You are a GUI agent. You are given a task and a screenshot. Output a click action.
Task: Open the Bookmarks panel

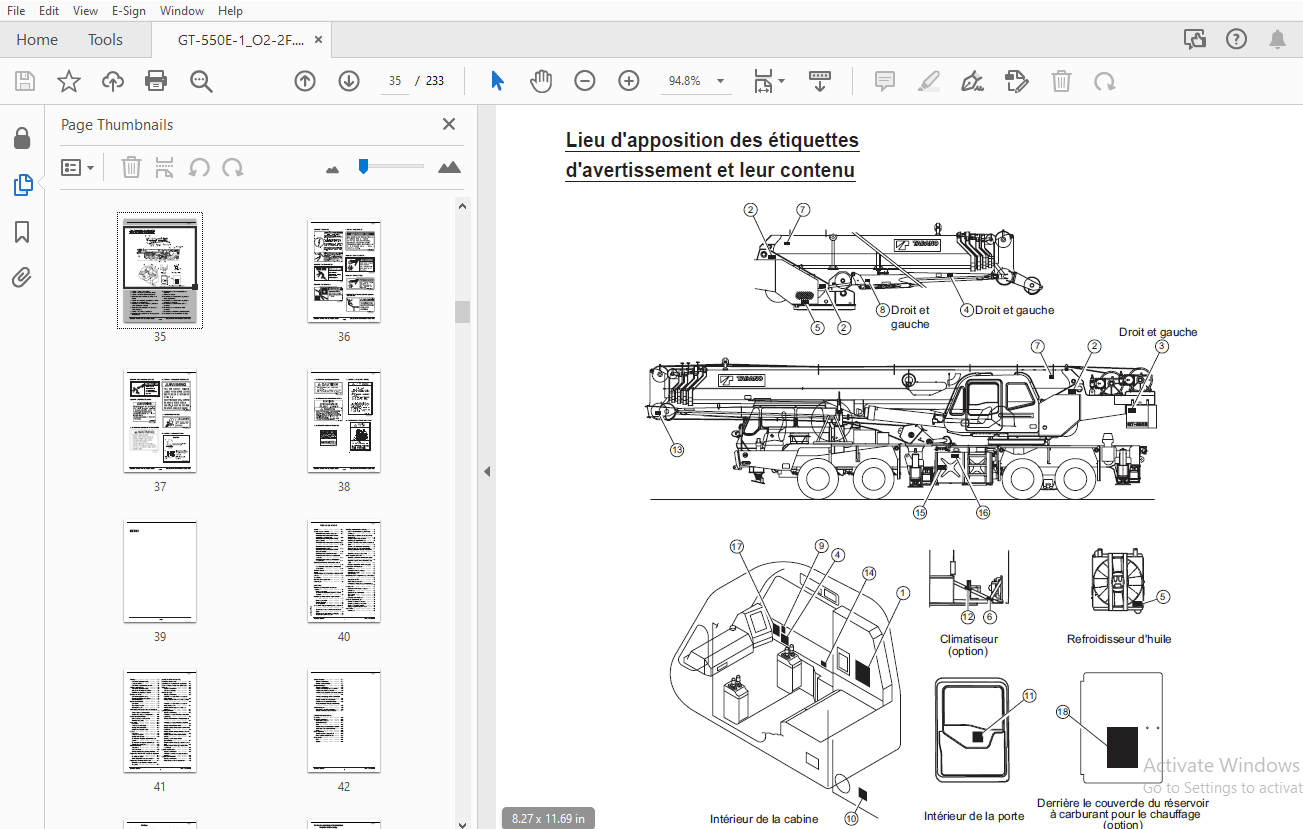pyautogui.click(x=22, y=232)
